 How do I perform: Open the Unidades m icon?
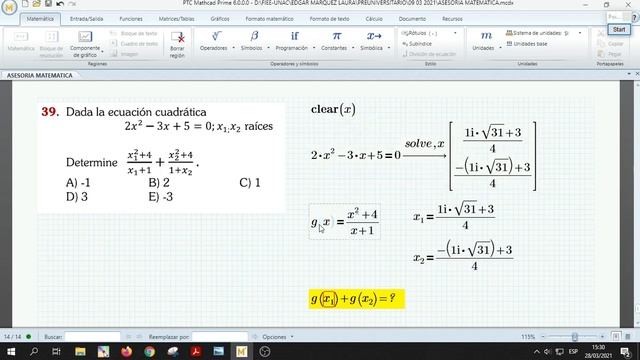tap(486, 36)
